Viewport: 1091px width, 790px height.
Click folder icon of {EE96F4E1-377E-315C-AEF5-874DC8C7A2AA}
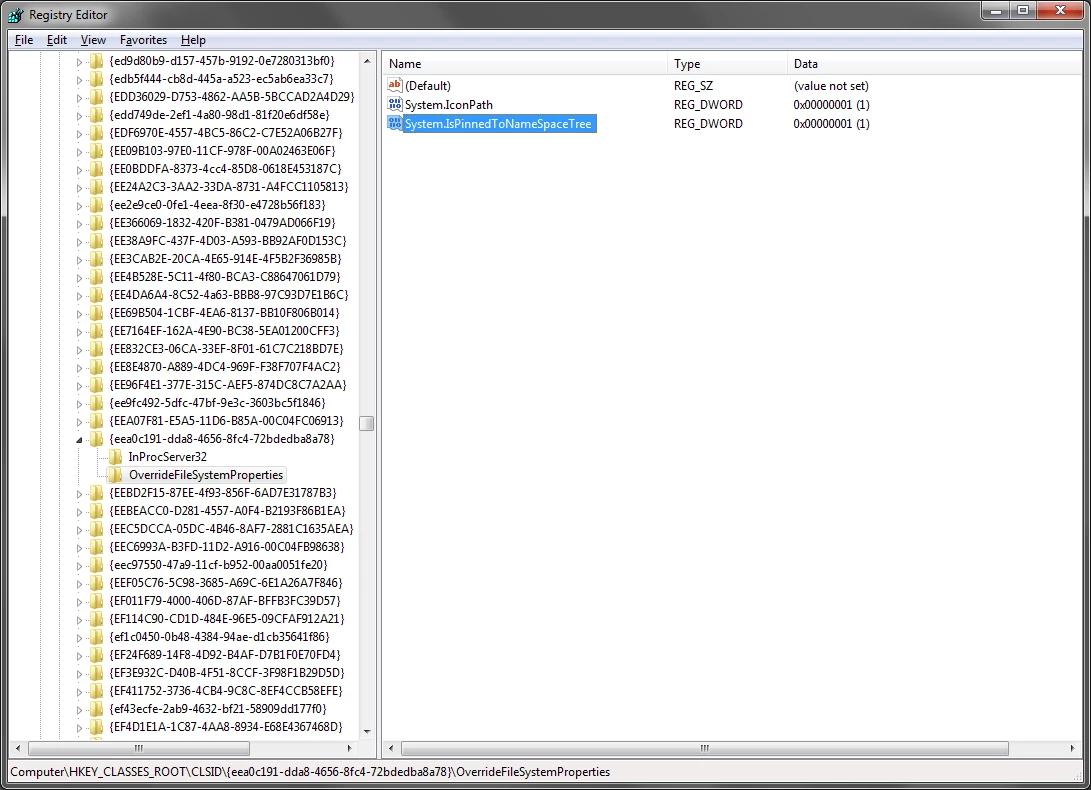[97, 384]
